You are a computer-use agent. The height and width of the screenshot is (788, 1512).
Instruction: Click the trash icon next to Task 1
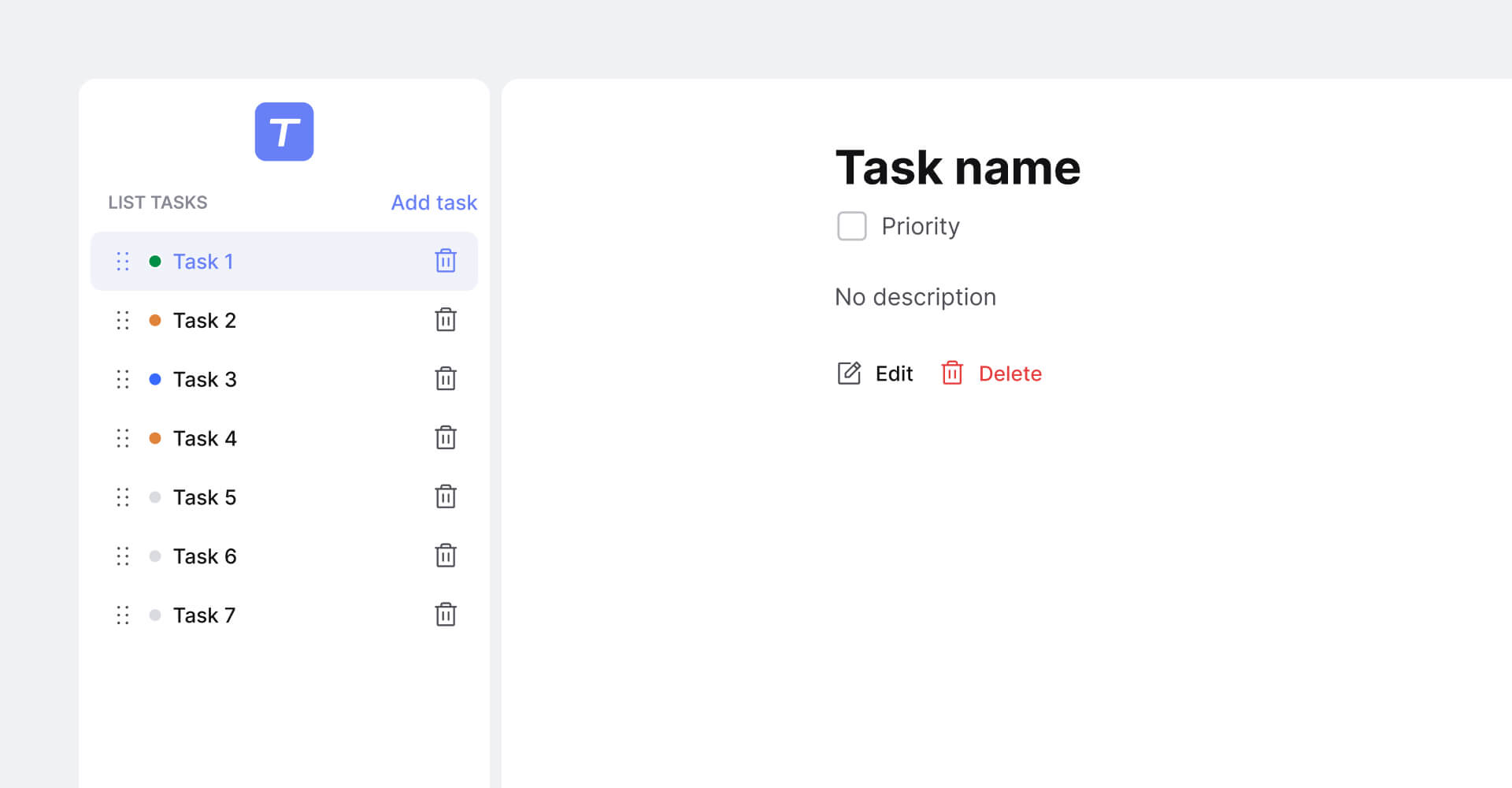(x=446, y=261)
